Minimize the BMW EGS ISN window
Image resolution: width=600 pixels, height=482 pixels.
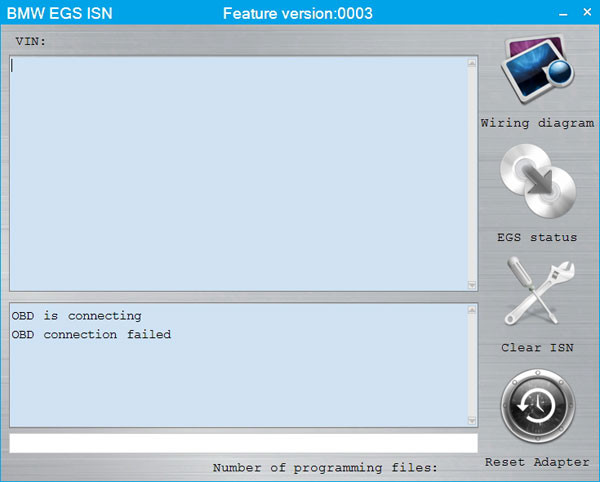point(563,13)
